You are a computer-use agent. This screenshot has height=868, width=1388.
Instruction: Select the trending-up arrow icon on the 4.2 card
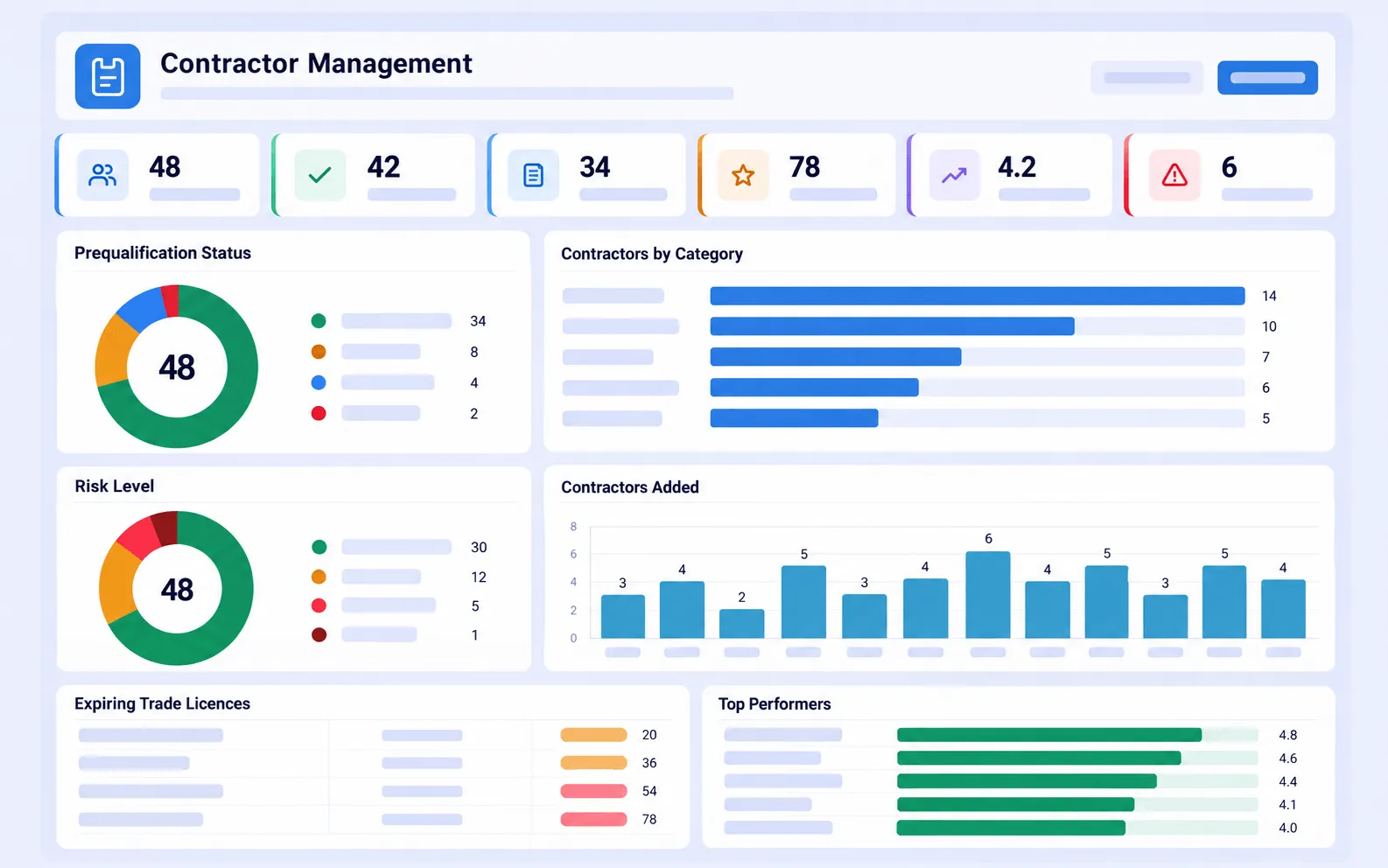pos(954,175)
